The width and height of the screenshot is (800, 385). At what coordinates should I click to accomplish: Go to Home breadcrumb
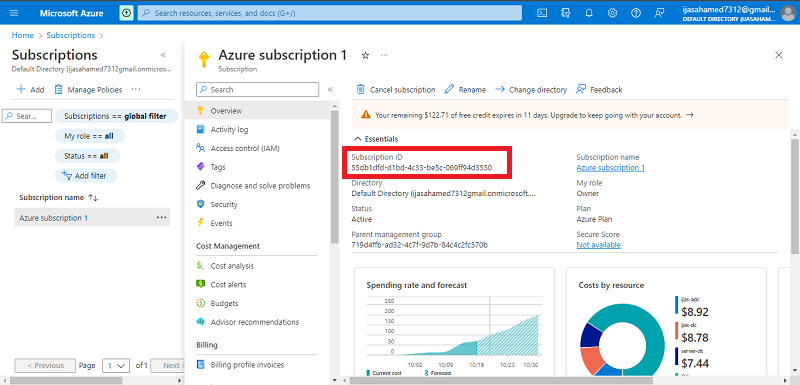pos(22,36)
